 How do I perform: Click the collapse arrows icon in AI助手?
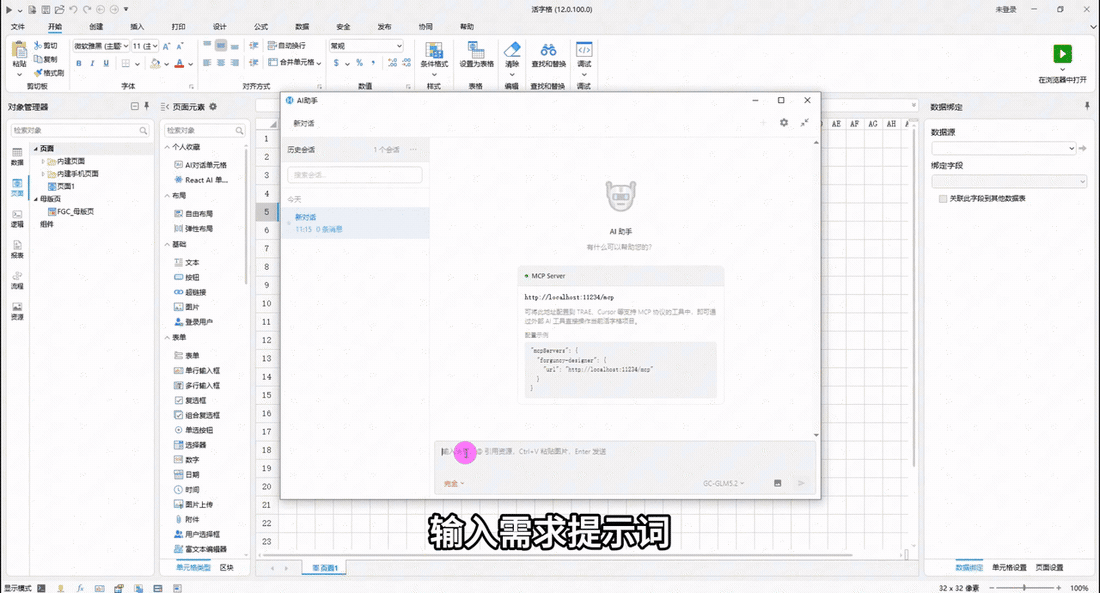(805, 123)
